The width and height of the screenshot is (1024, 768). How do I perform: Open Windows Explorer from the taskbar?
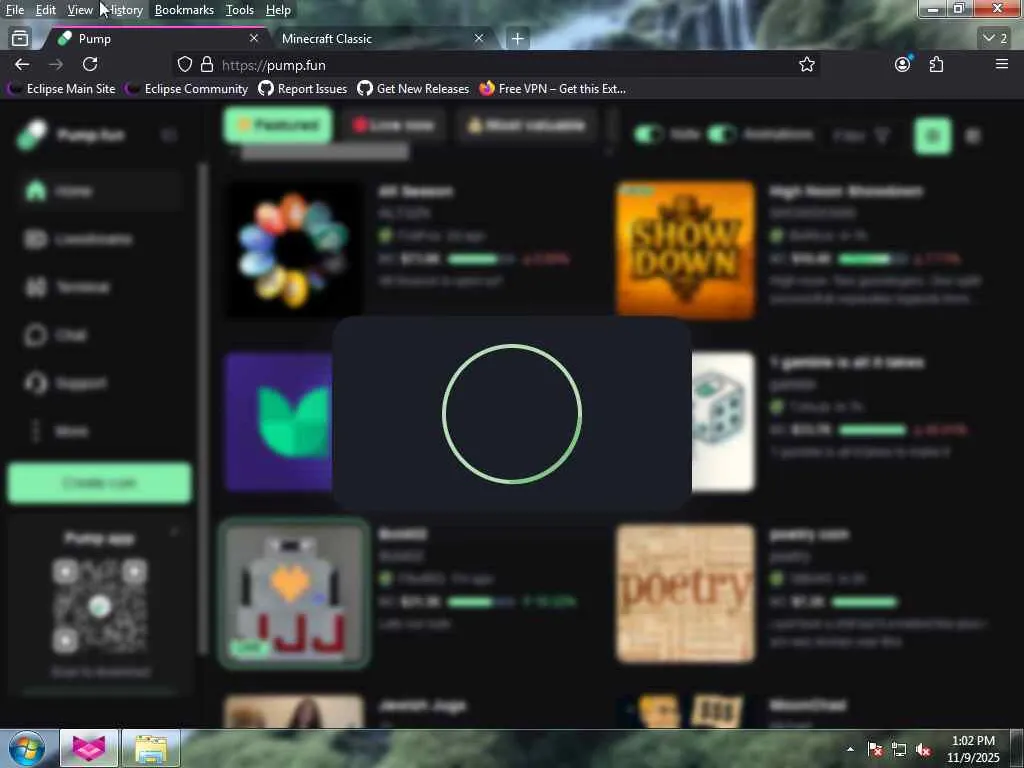click(x=151, y=748)
